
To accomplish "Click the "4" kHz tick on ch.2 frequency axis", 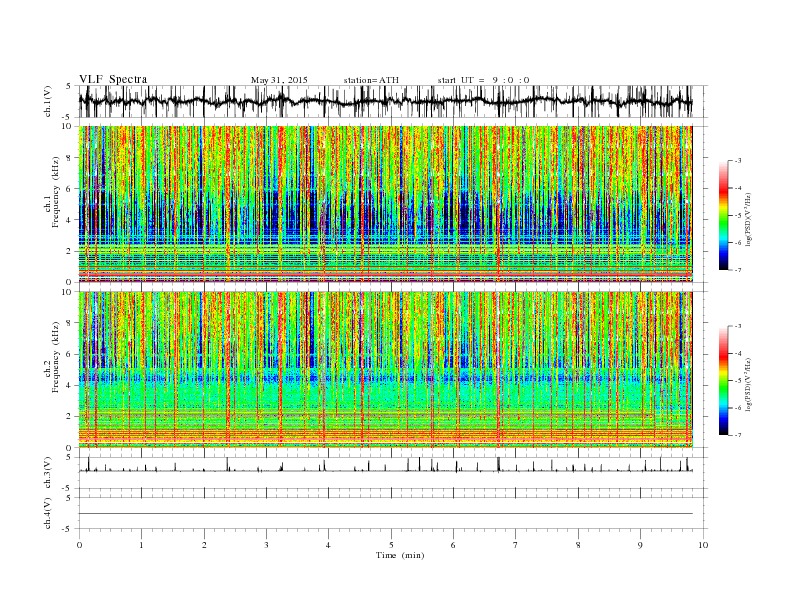I will [x=69, y=386].
